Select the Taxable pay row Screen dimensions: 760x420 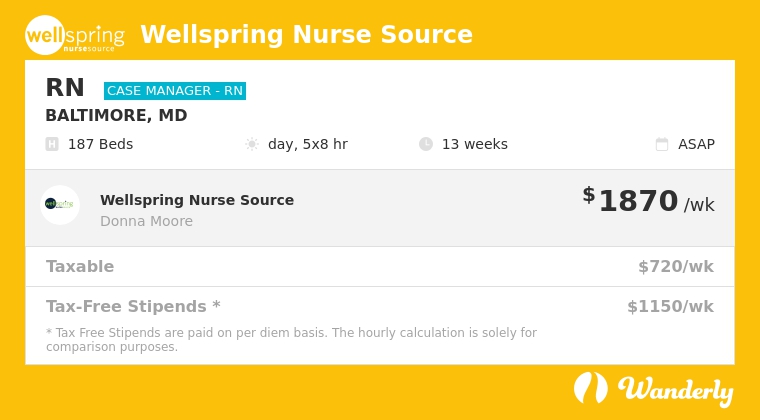[380, 267]
